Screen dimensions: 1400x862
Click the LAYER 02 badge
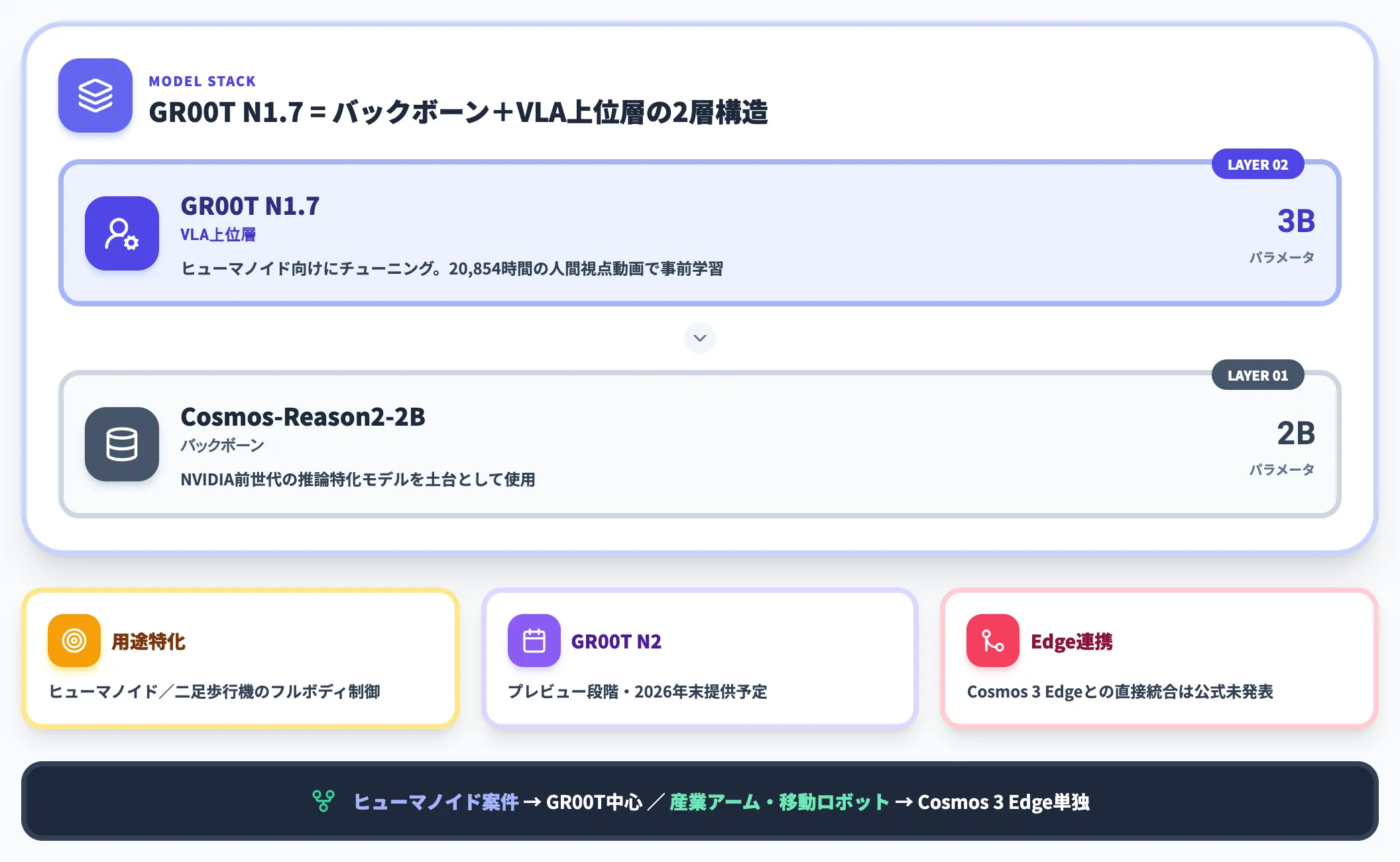point(1257,164)
